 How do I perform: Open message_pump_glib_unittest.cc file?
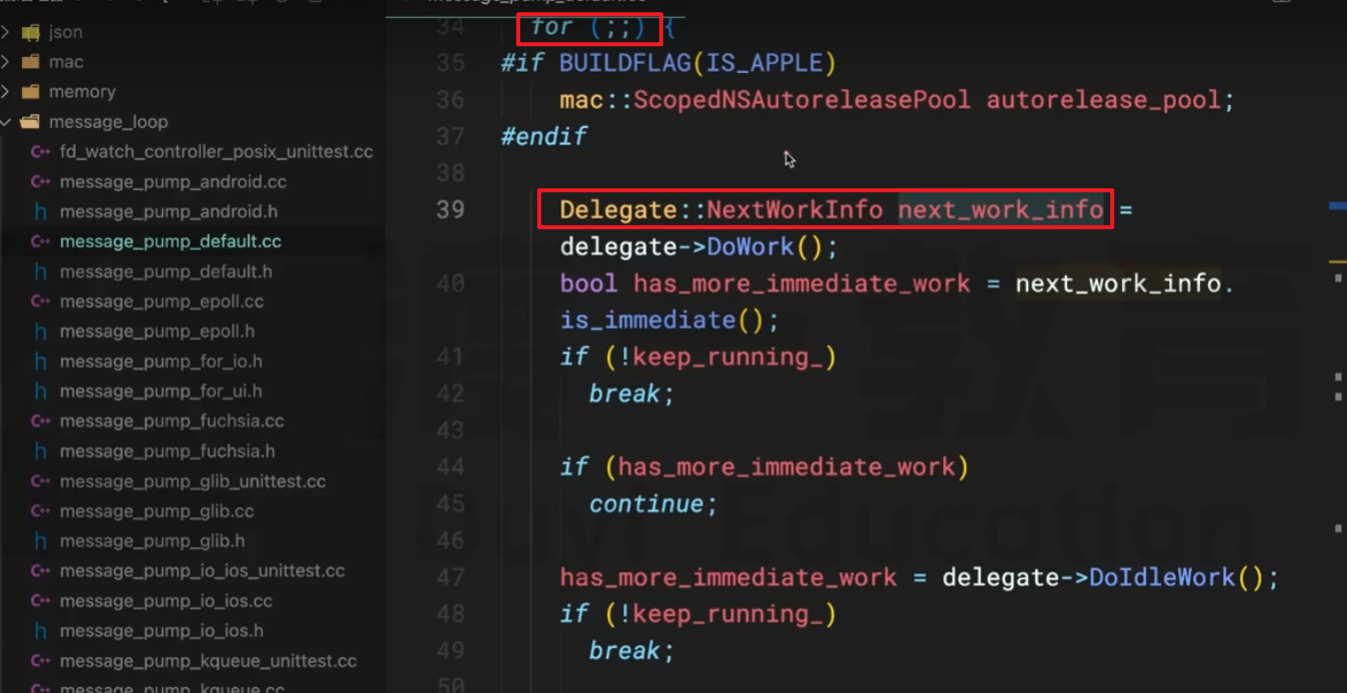[192, 481]
